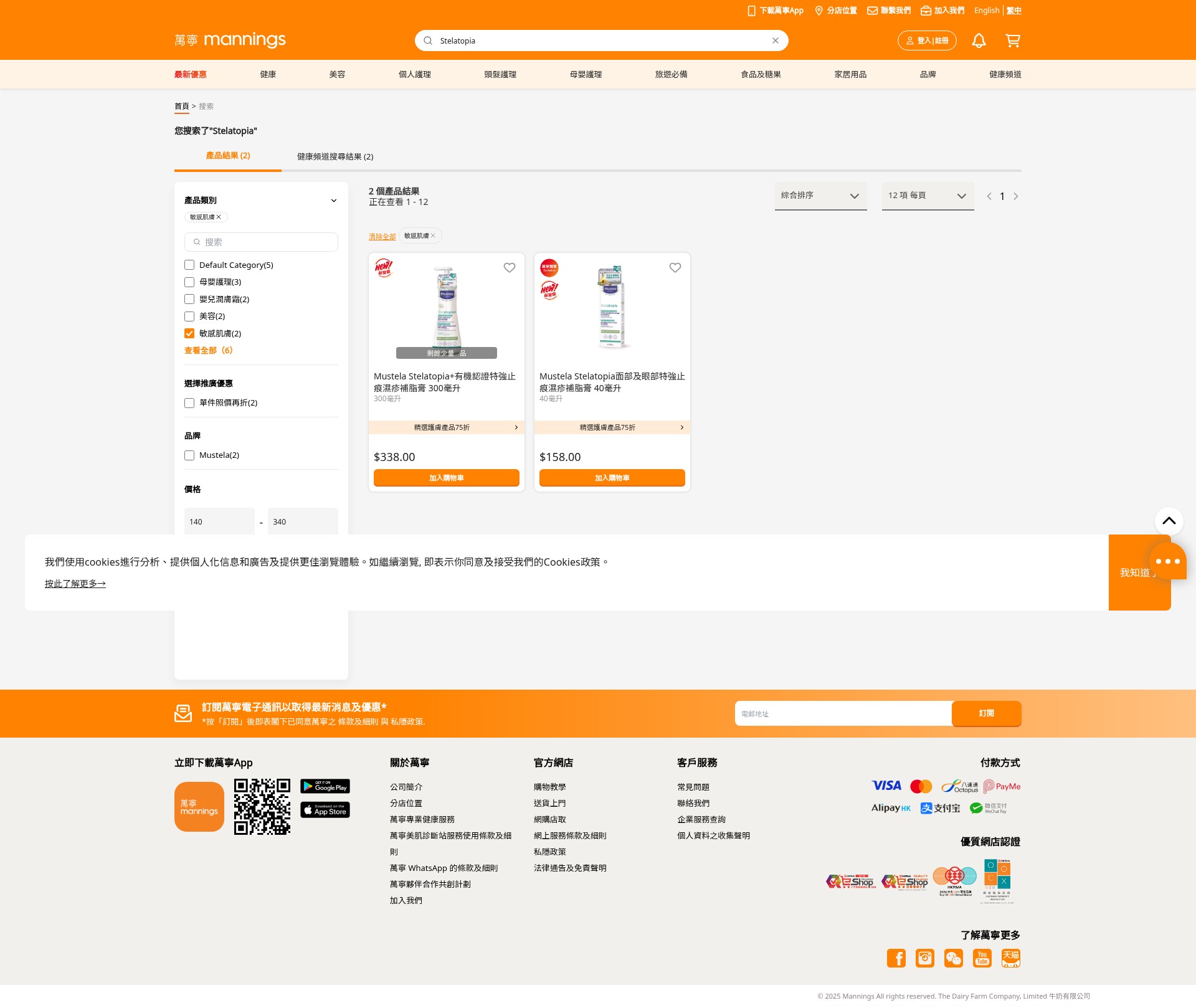Click the Mannings logo in header
This screenshot has height=1008, width=1196.
[x=230, y=40]
